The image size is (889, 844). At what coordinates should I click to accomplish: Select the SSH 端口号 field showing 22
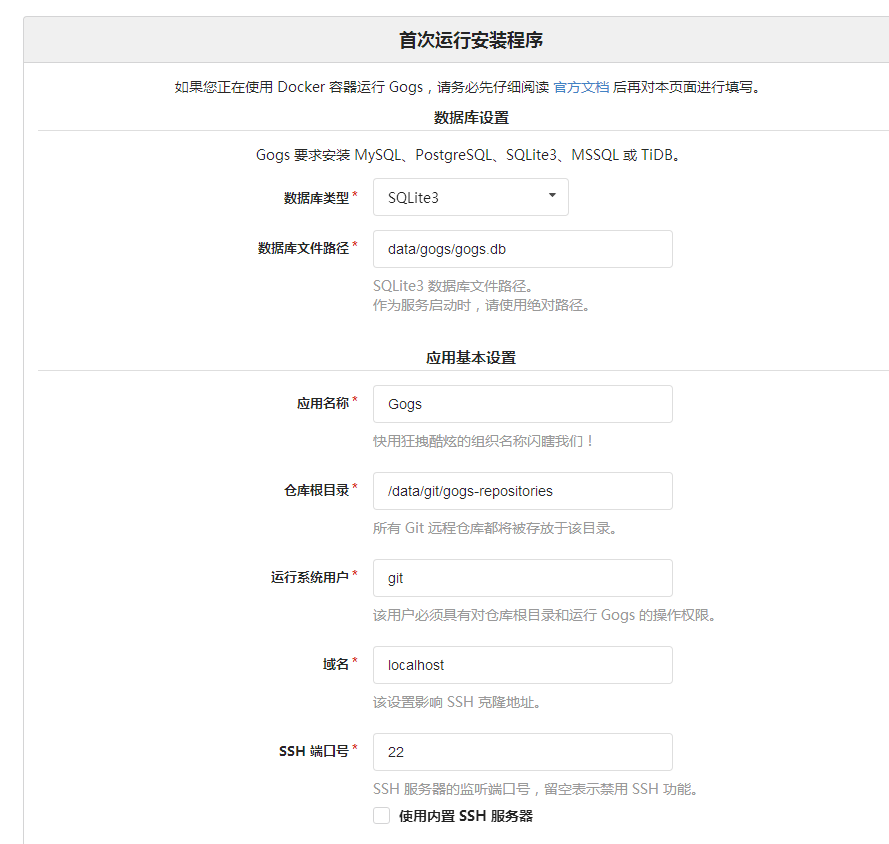click(x=522, y=752)
